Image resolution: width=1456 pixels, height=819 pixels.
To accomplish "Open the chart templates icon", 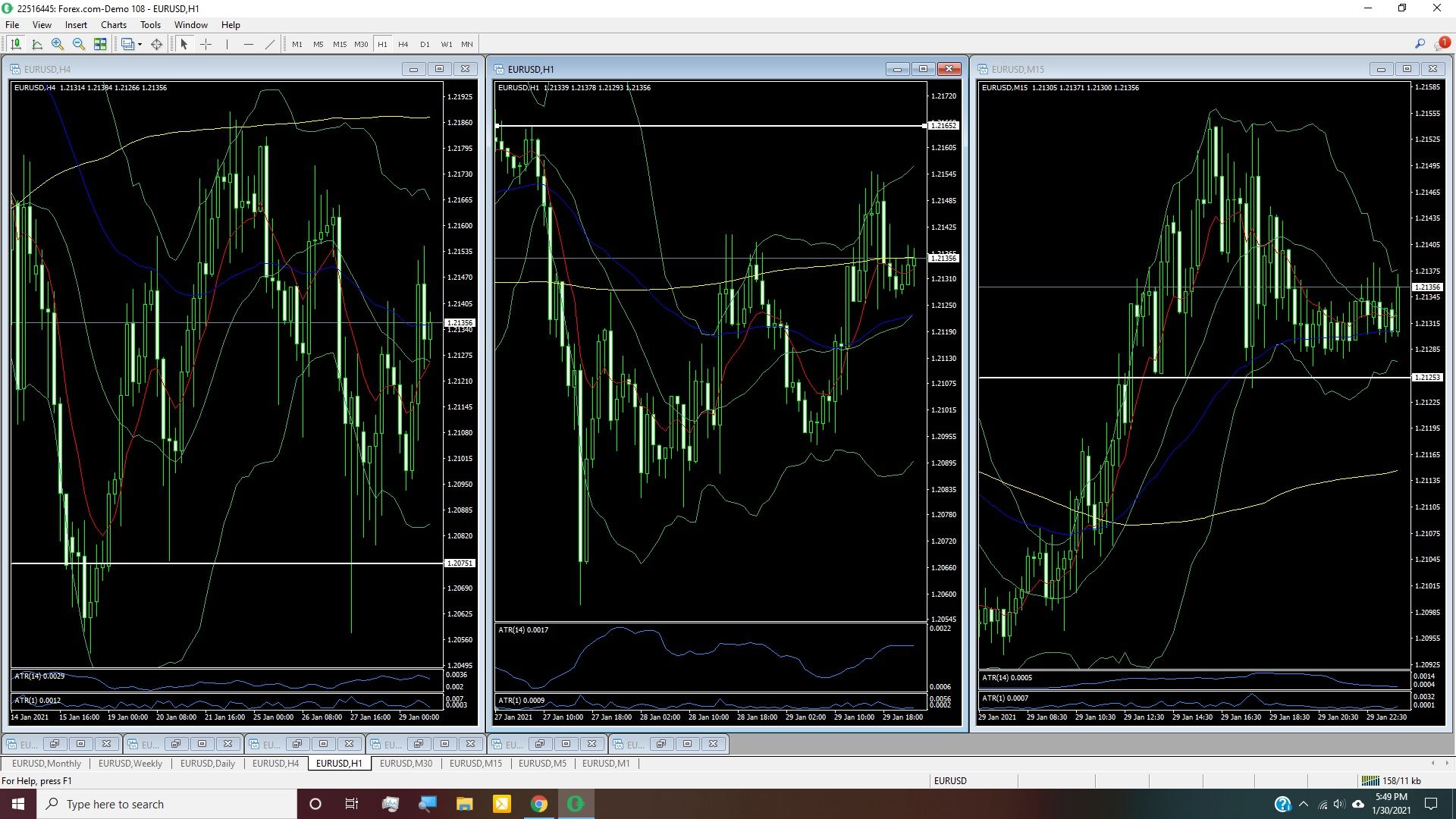I will coord(127,44).
